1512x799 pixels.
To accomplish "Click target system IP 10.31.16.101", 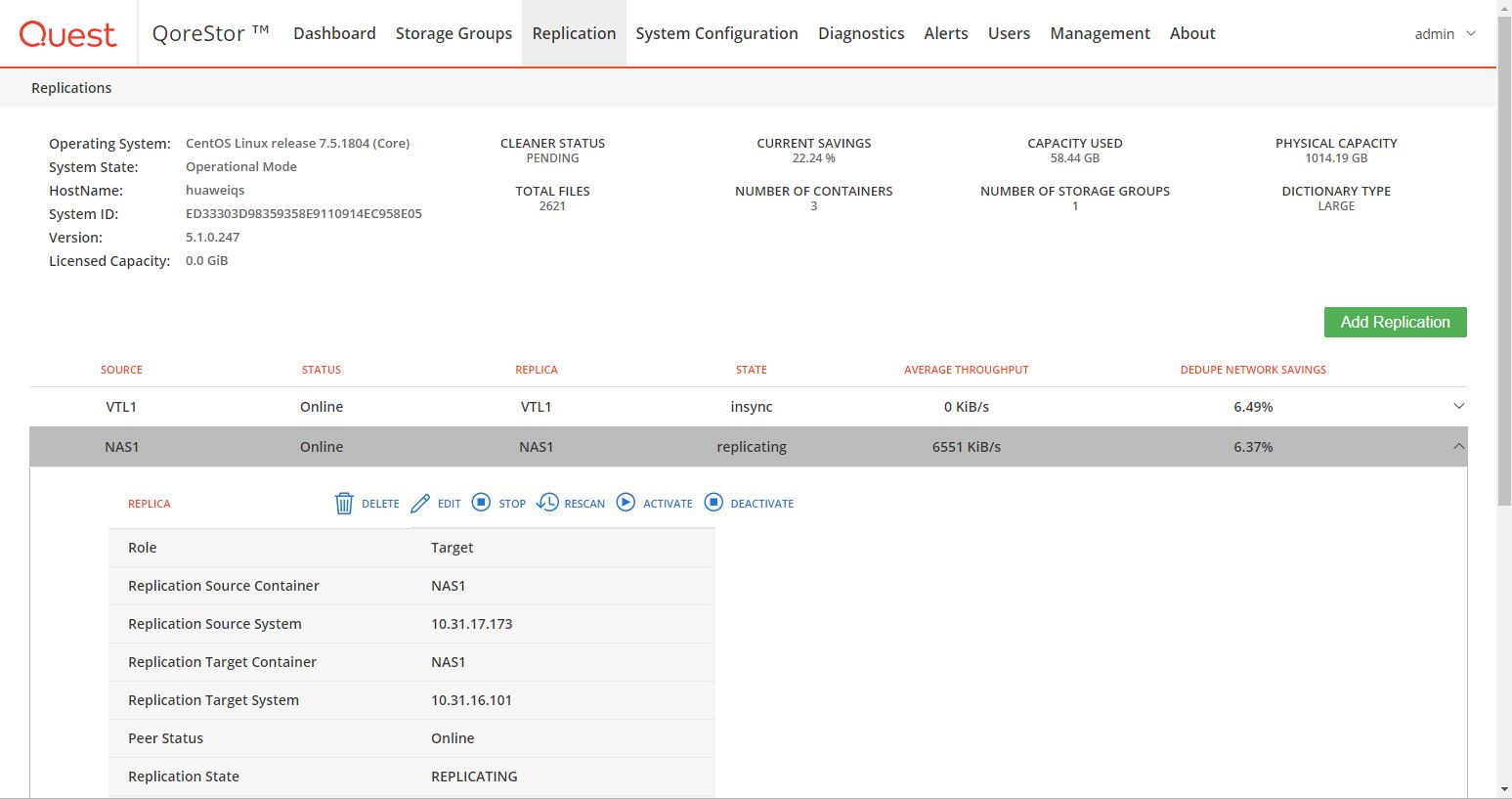I will pyautogui.click(x=471, y=700).
